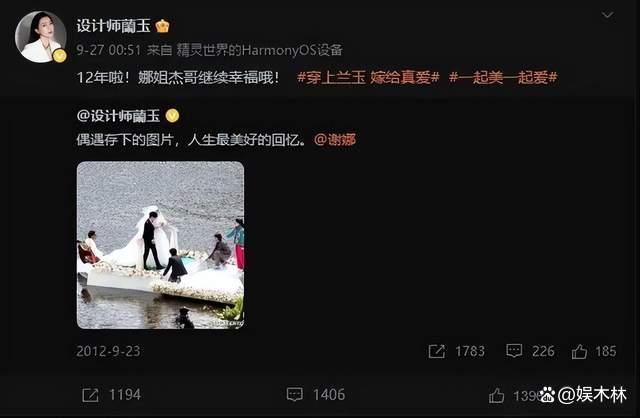
Task: Click the quoted post repost icon
Action: tap(436, 351)
